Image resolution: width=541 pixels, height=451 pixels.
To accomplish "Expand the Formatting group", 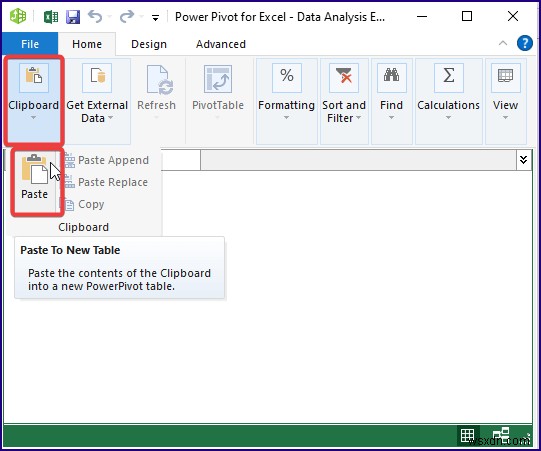I will coord(286,101).
